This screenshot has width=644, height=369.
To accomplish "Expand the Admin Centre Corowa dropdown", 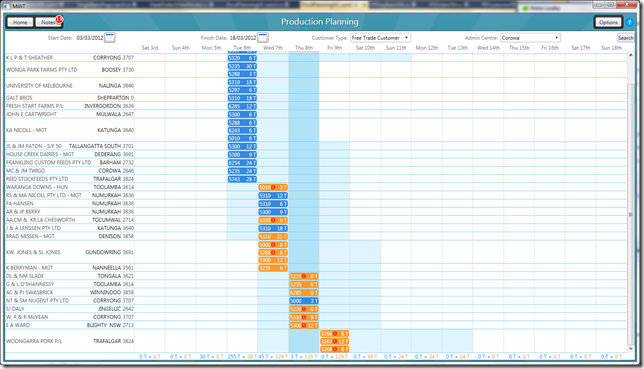I will 530,38.
